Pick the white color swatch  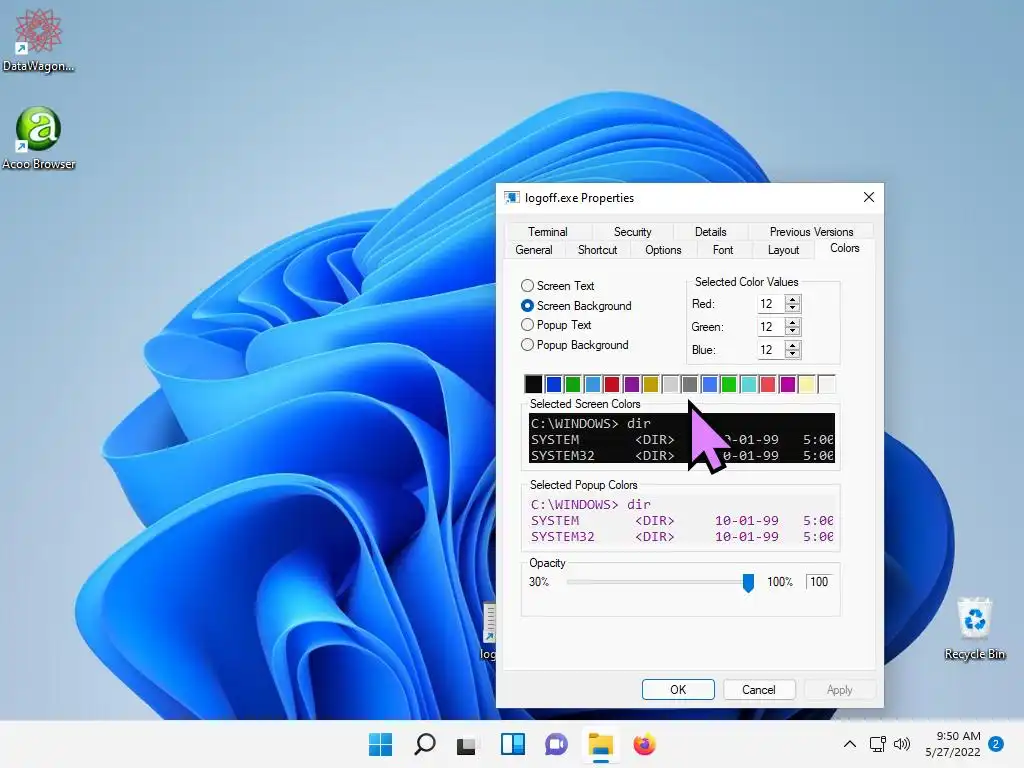[827, 384]
